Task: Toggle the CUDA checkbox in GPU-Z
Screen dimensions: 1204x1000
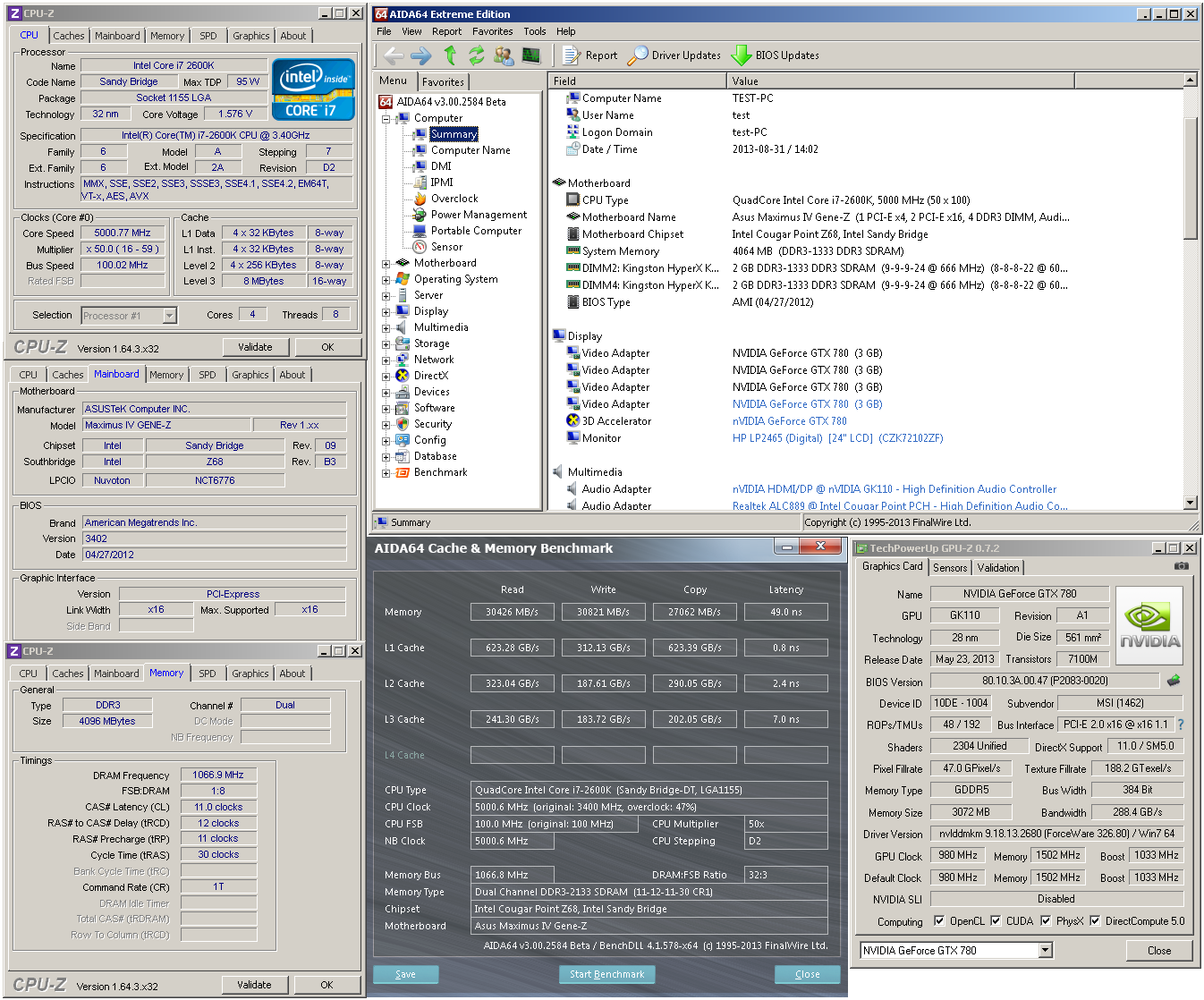Action: coord(996,920)
